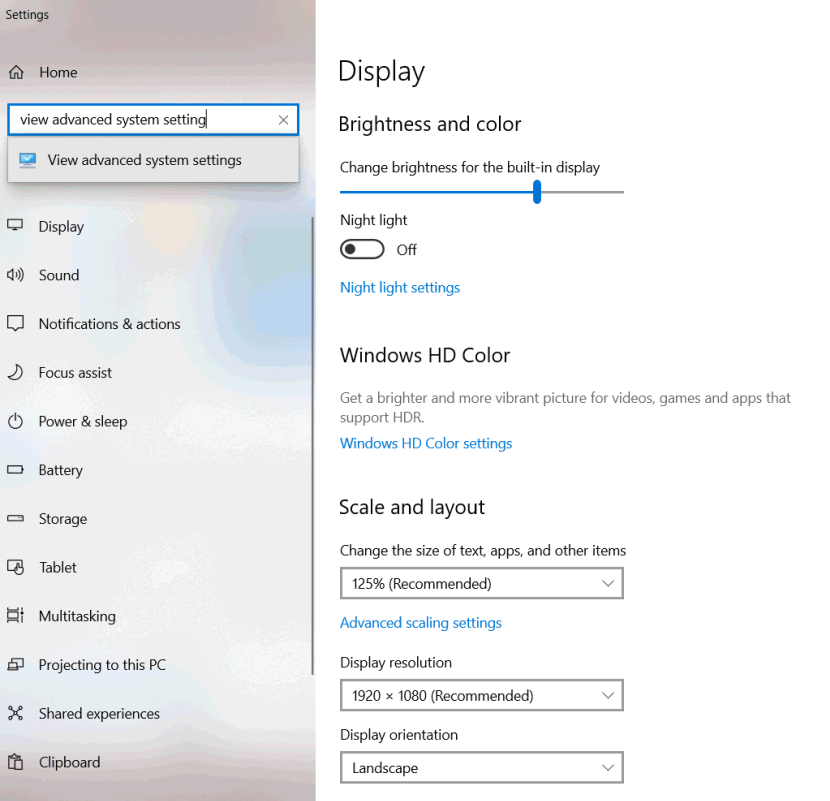This screenshot has height=801, width=830.
Task: Toggle the Night light switch
Action: pyautogui.click(x=362, y=249)
